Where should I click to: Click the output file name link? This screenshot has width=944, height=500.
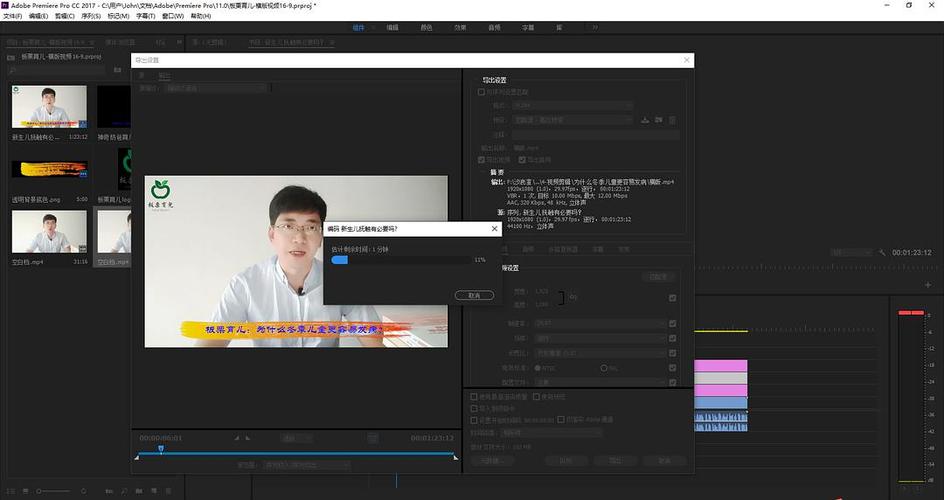(x=526, y=148)
